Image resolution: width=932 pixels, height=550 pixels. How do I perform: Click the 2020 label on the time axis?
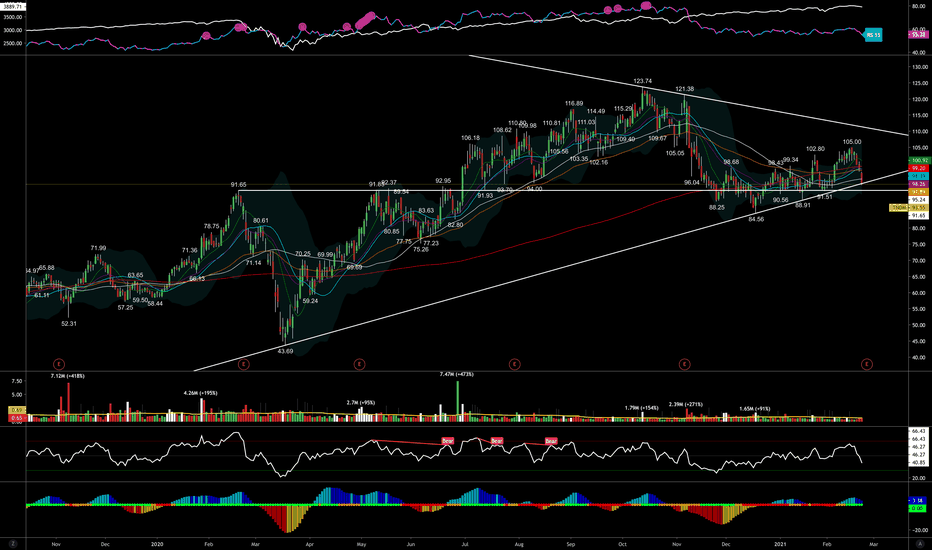click(157, 543)
